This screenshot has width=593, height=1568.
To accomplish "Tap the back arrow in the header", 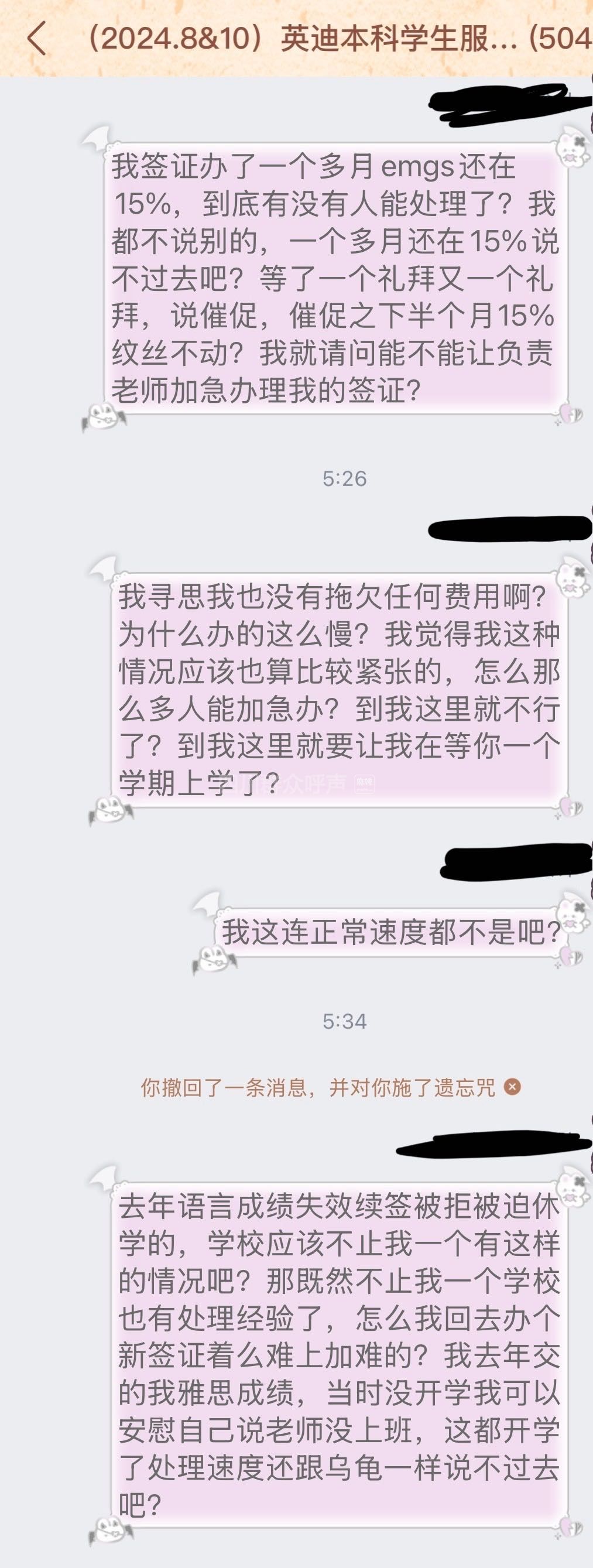I will (x=36, y=38).
